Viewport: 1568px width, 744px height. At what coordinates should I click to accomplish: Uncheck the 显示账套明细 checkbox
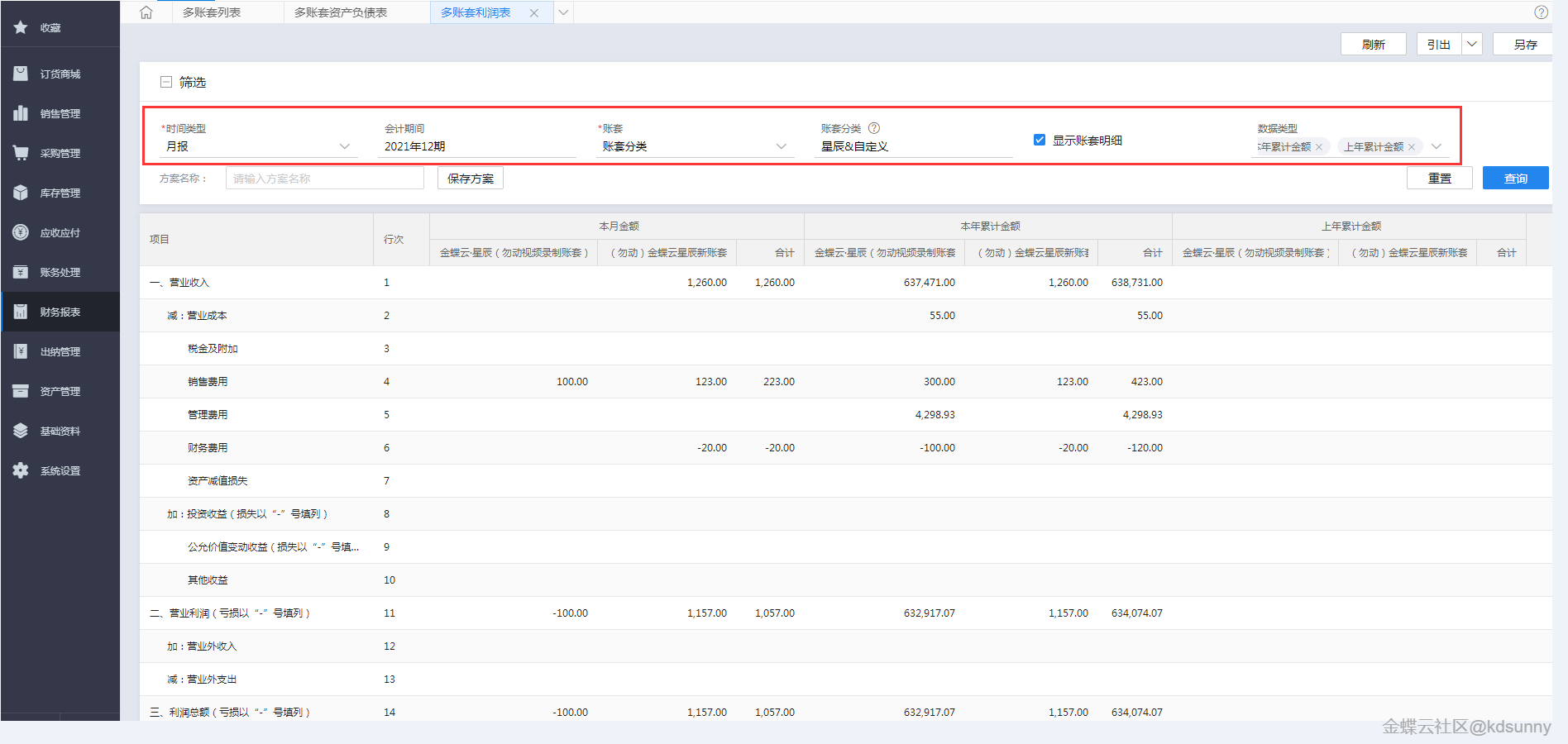(x=1040, y=140)
